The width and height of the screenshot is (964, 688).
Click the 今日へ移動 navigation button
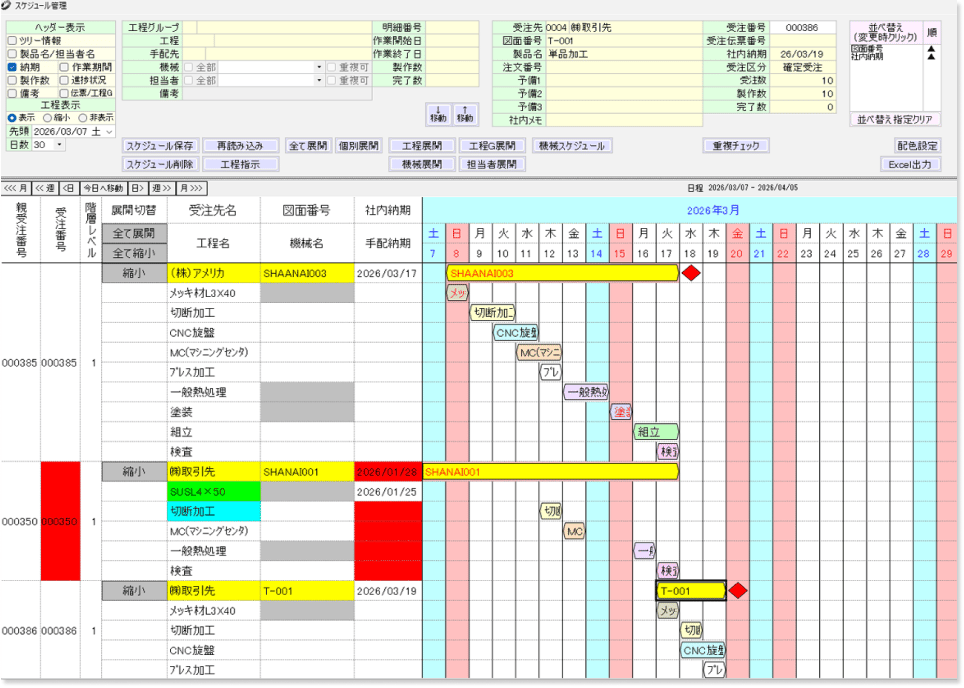click(103, 188)
